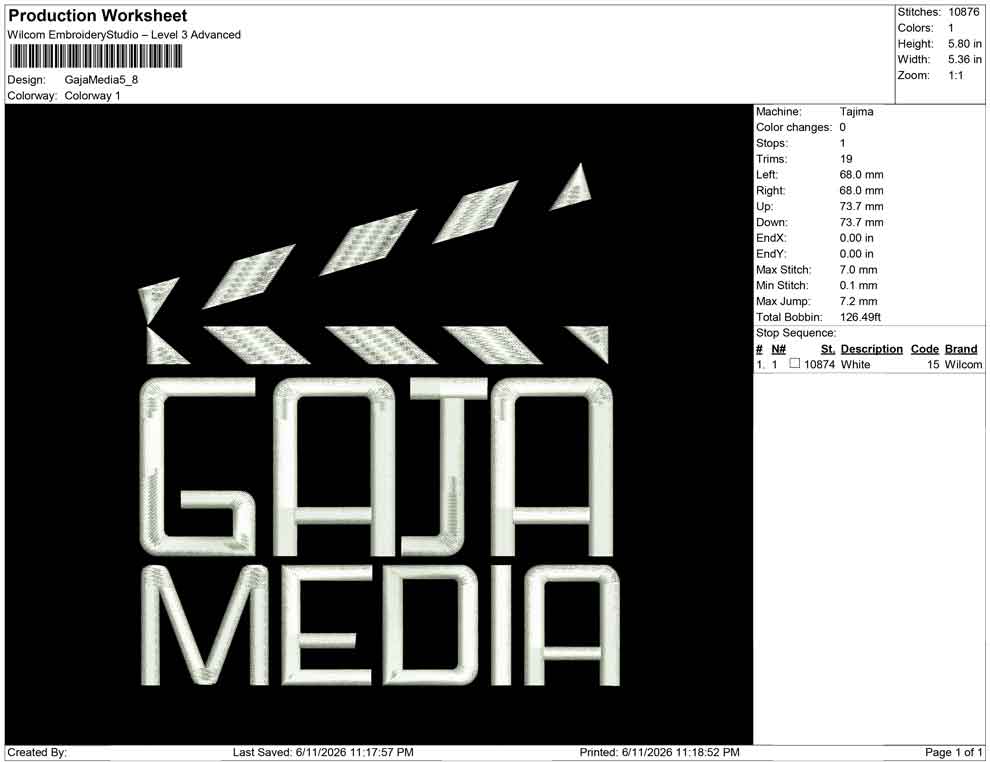The width and height of the screenshot is (990, 762).
Task: Click the GAJA embroidered text in the preview
Action: pyautogui.click(x=376, y=467)
